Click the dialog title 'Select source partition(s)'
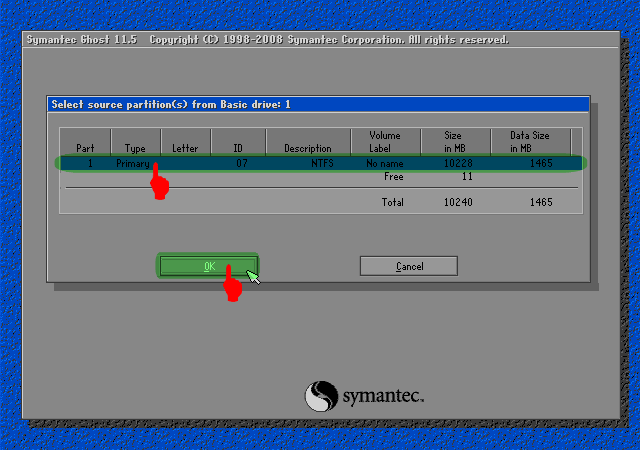 point(121,105)
